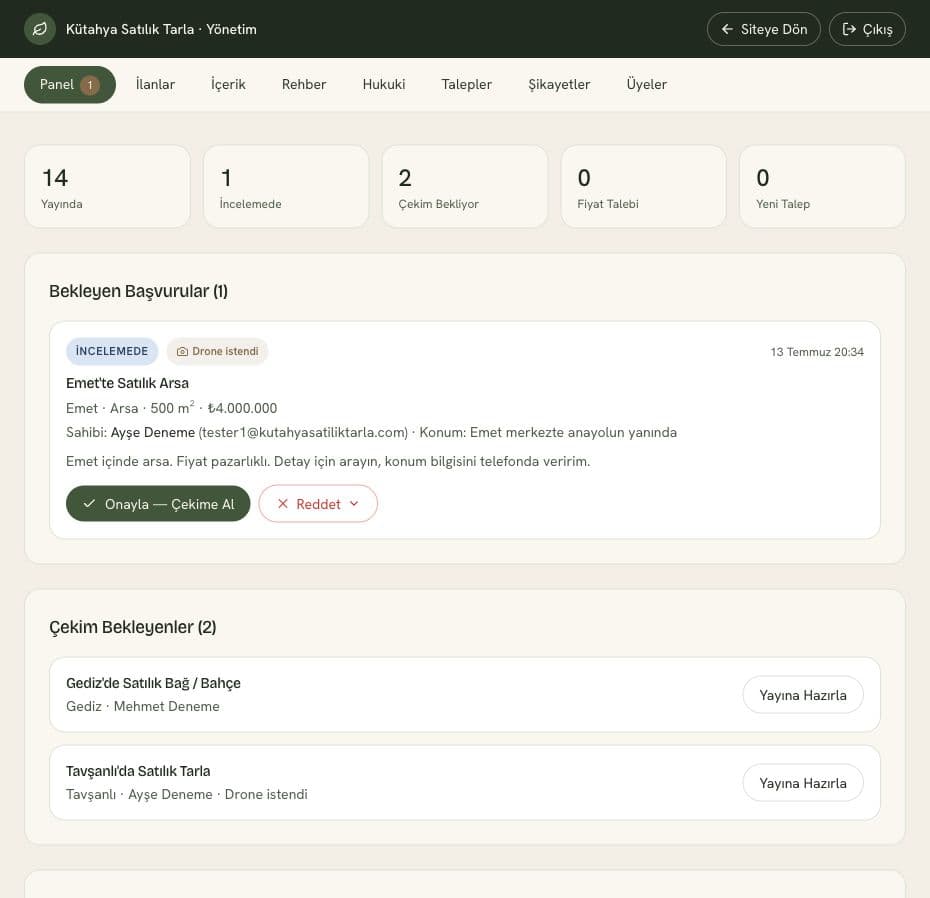Click the Çekim Bekleyenler (2) heading
This screenshot has height=898, width=930.
pos(132,627)
